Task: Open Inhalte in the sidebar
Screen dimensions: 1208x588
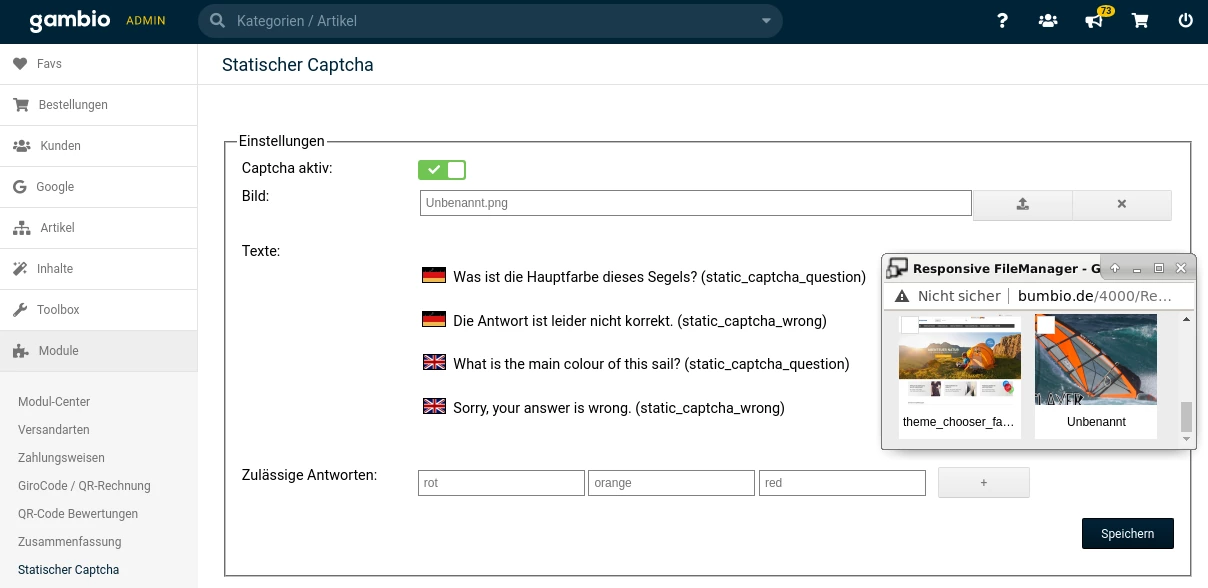Action: coord(98,269)
